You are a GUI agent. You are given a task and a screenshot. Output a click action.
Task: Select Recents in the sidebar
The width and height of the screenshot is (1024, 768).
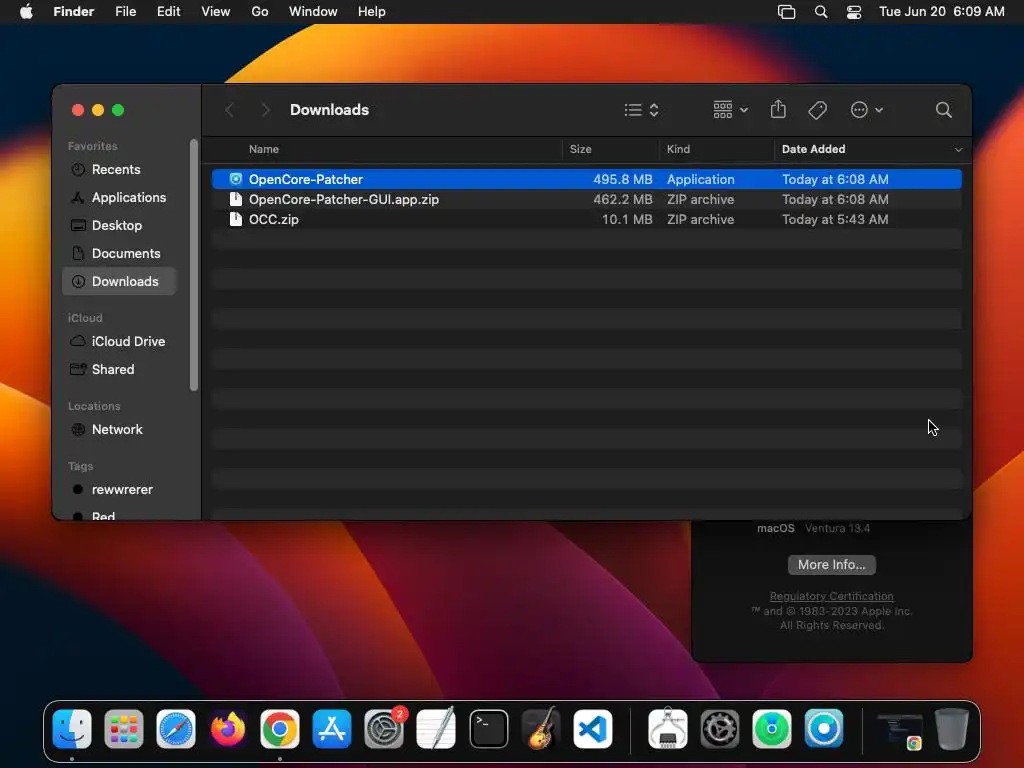click(x=119, y=170)
